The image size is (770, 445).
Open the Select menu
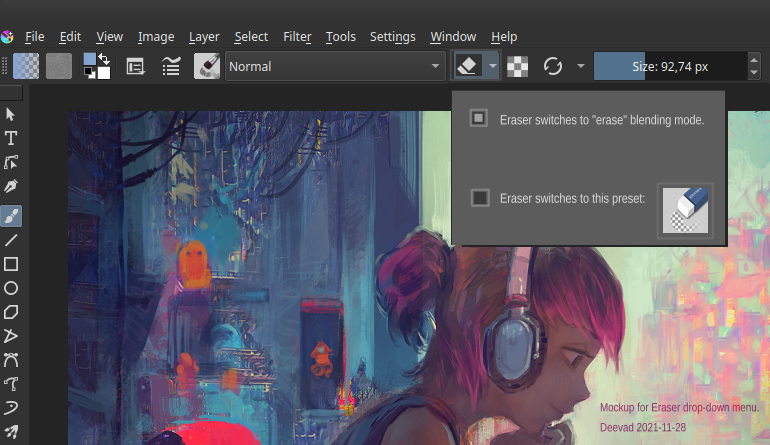tap(251, 37)
